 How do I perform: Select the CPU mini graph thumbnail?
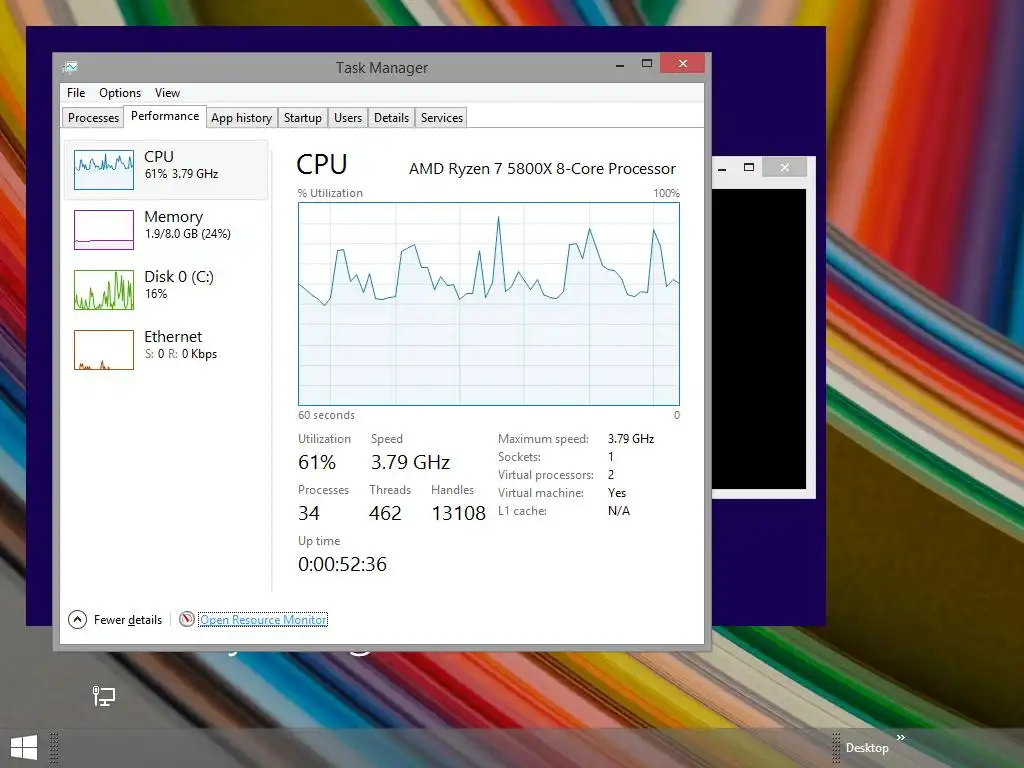pos(104,170)
